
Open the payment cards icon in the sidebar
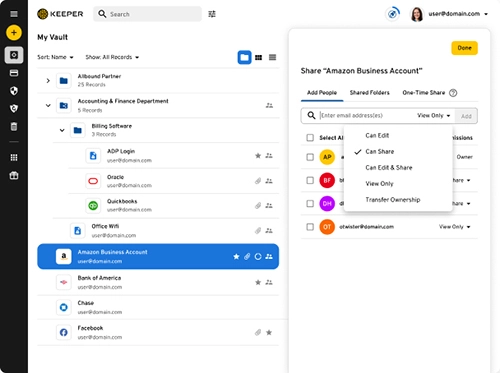[14, 73]
